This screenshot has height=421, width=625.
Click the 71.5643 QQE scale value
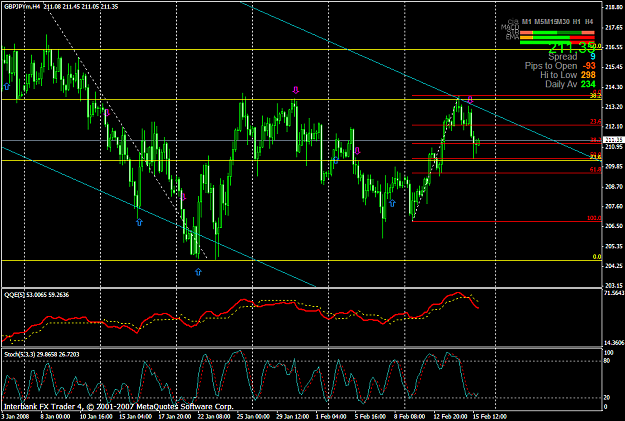(x=614, y=293)
